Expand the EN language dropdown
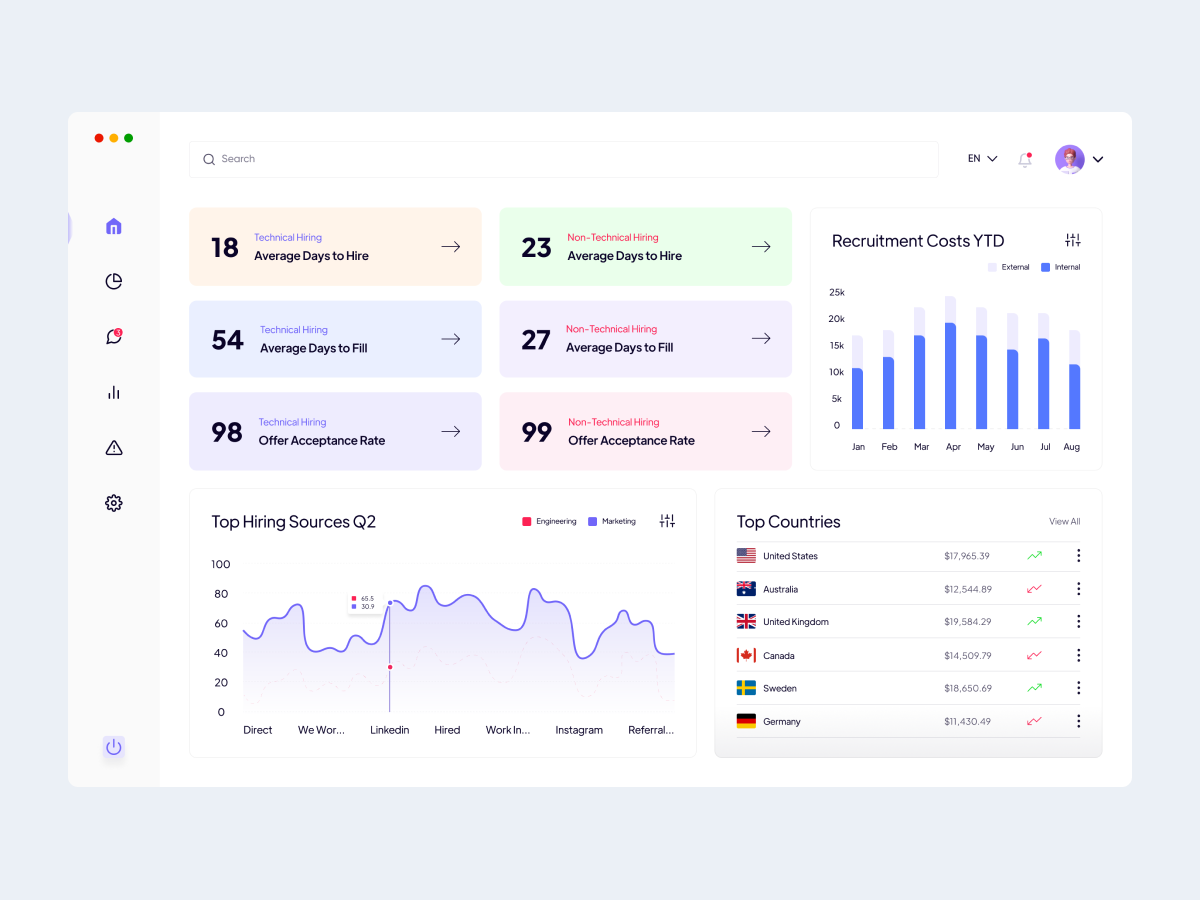This screenshot has width=1200, height=900. click(x=983, y=159)
